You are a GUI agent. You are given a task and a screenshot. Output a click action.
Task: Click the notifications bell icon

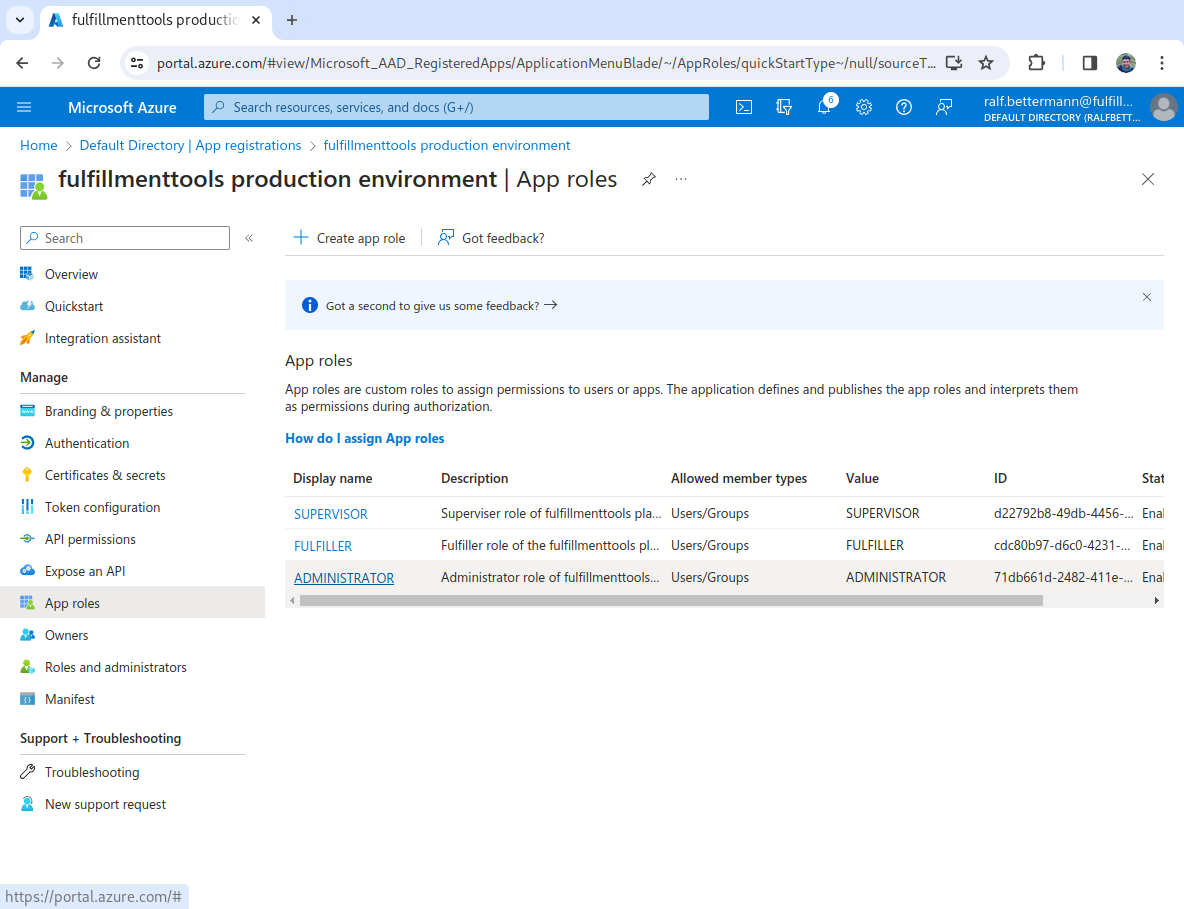tap(824, 107)
